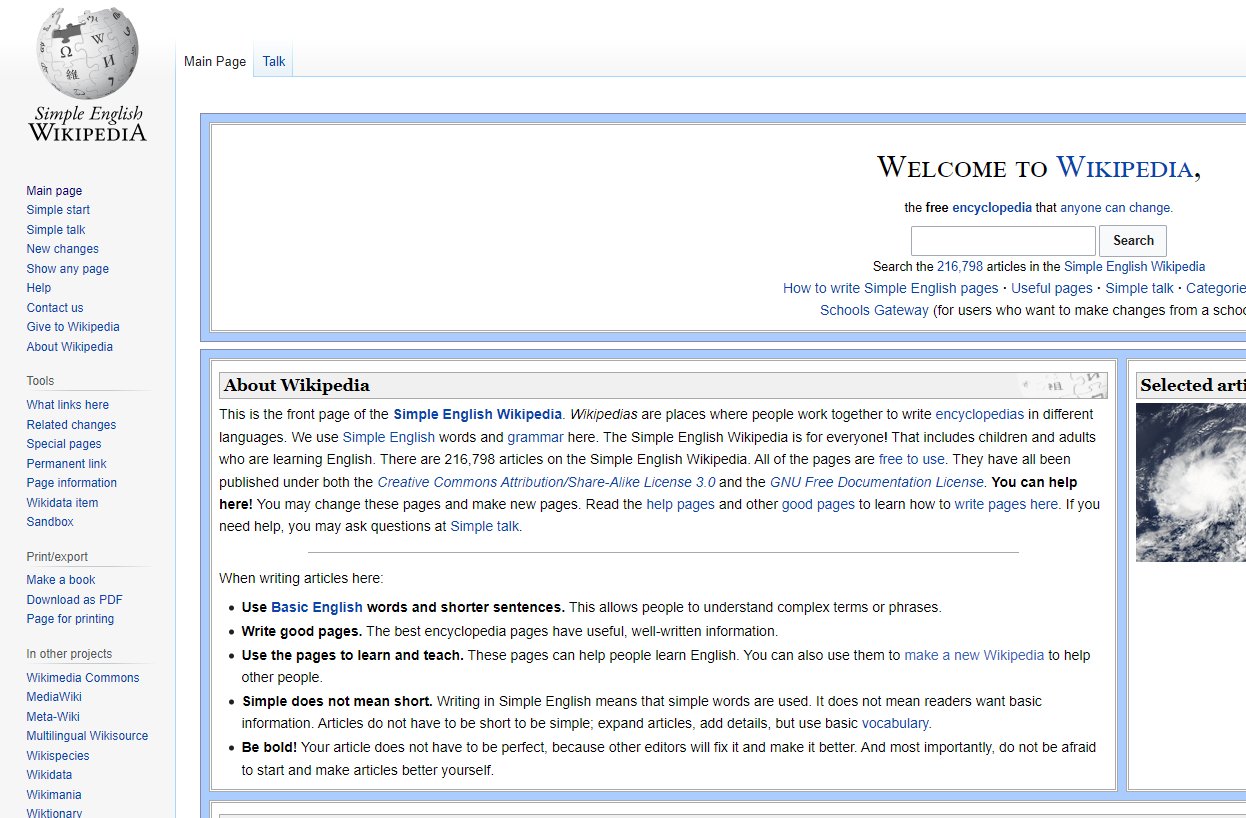This screenshot has height=818, width=1246.
Task: Click Give to Wikipedia link
Action: point(73,327)
